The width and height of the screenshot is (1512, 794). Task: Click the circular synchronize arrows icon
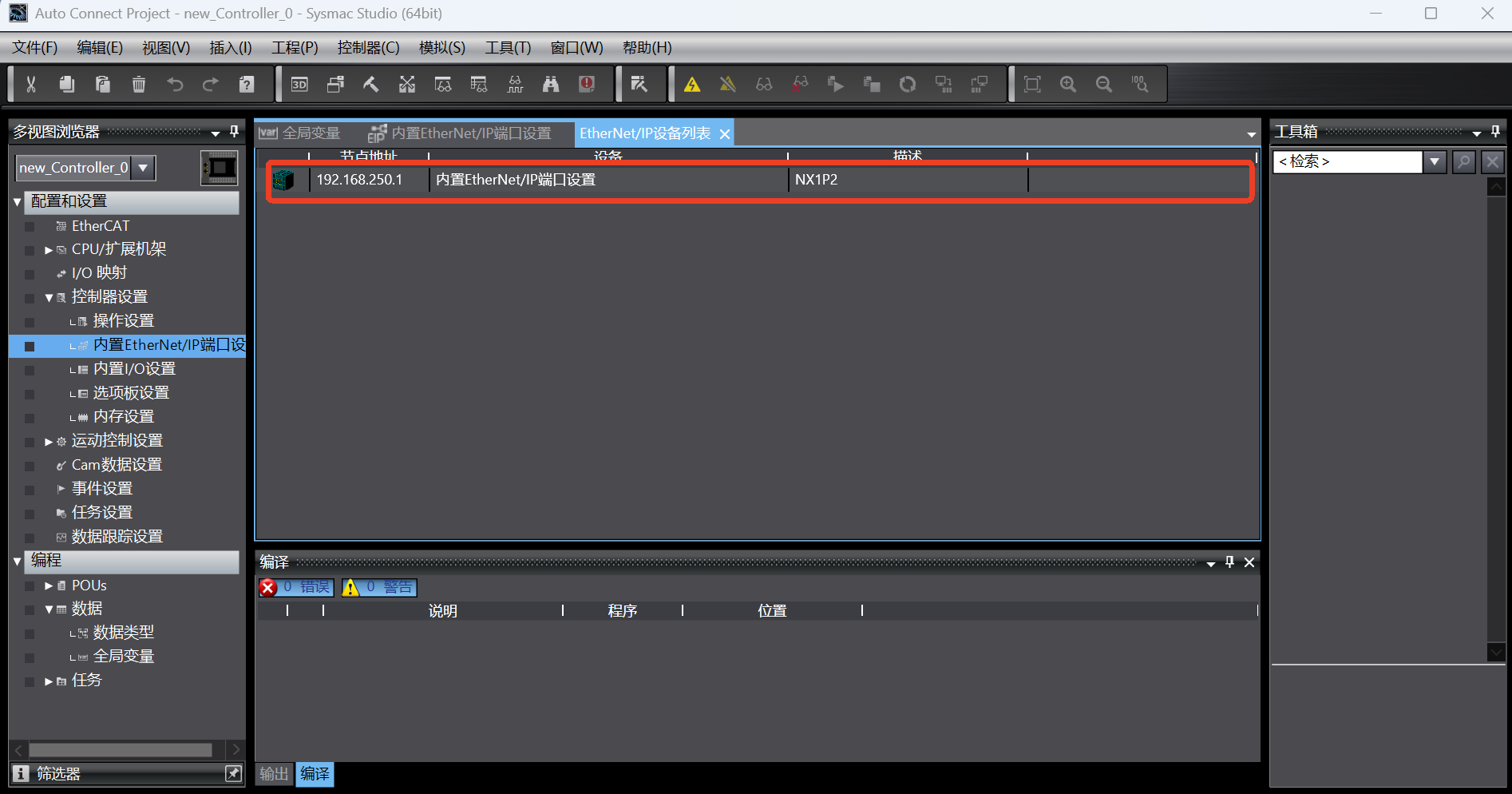[x=908, y=84]
